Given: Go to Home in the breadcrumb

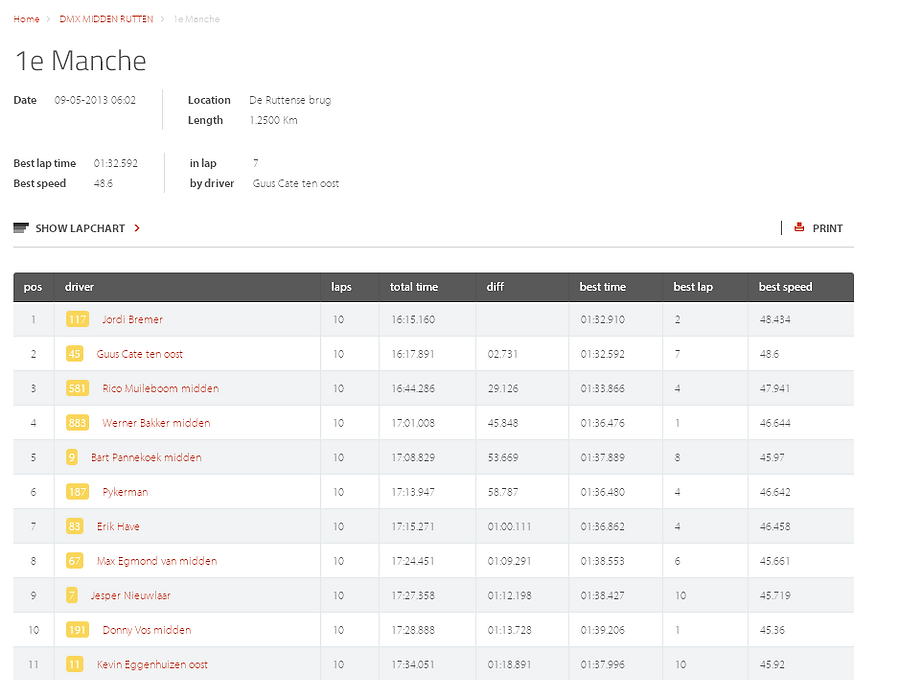Looking at the screenshot, I should pos(26,19).
